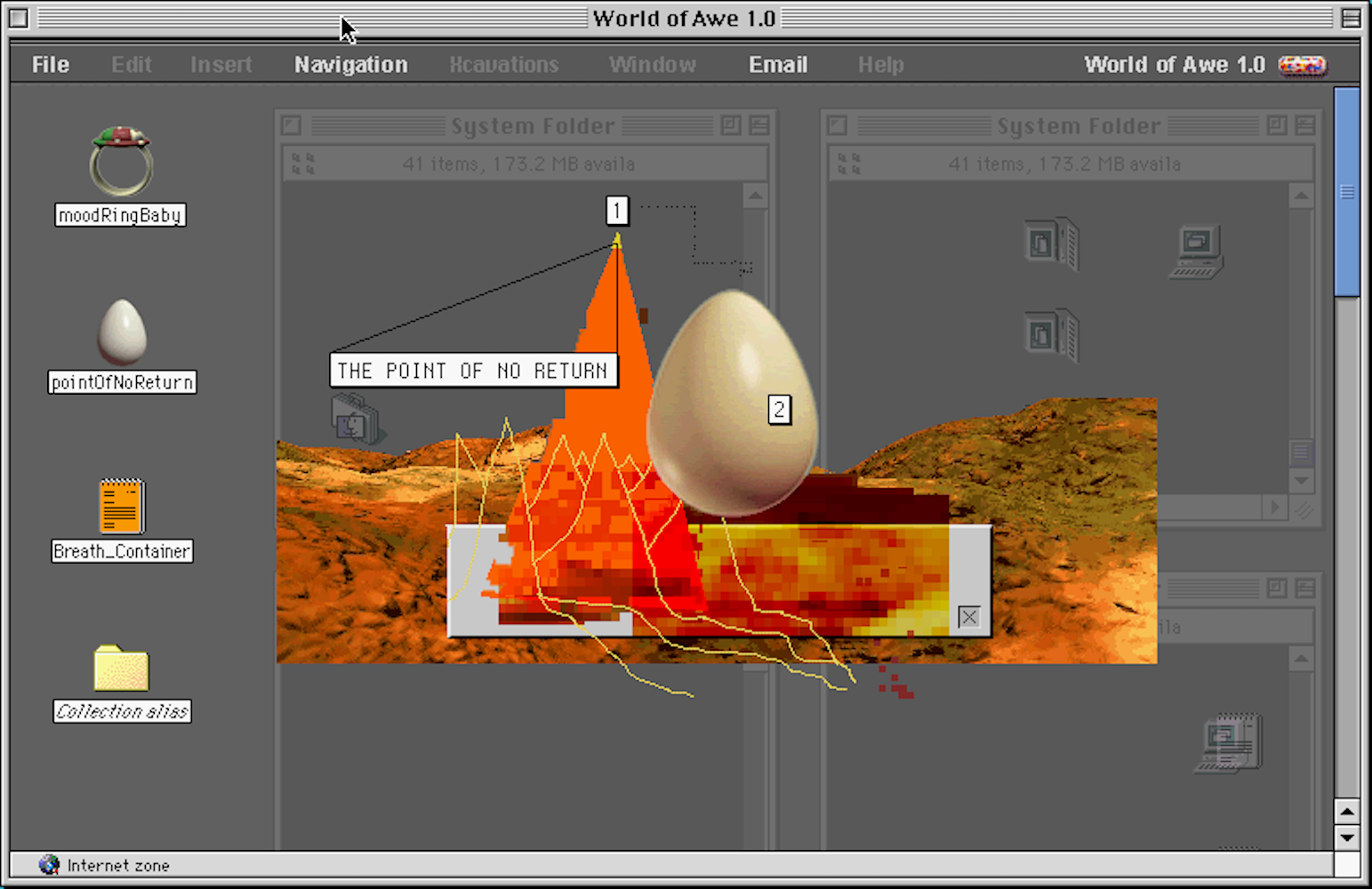Toggle the window collapse box in title bar
Image resolution: width=1372 pixels, height=889 pixels.
(x=1351, y=18)
